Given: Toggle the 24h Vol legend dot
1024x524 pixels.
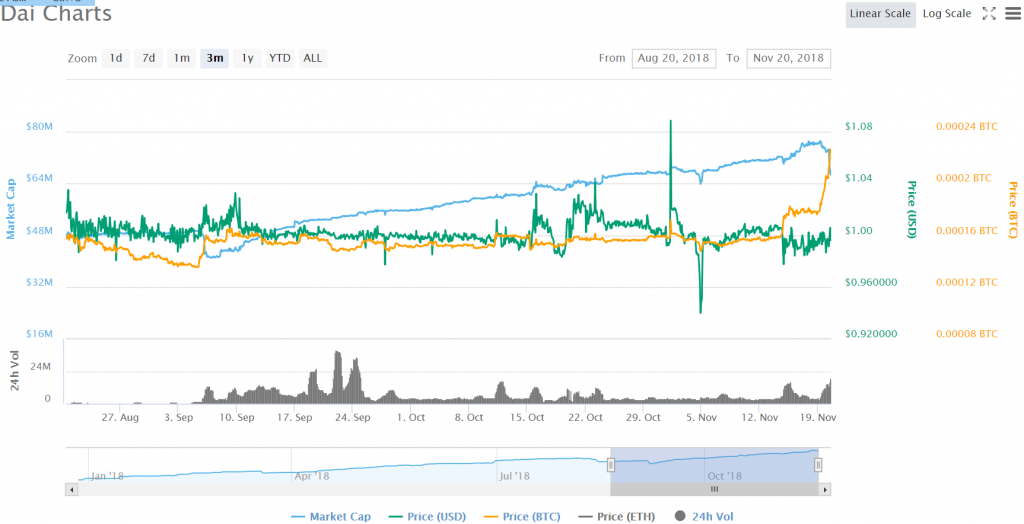Looking at the screenshot, I should coord(681,516).
